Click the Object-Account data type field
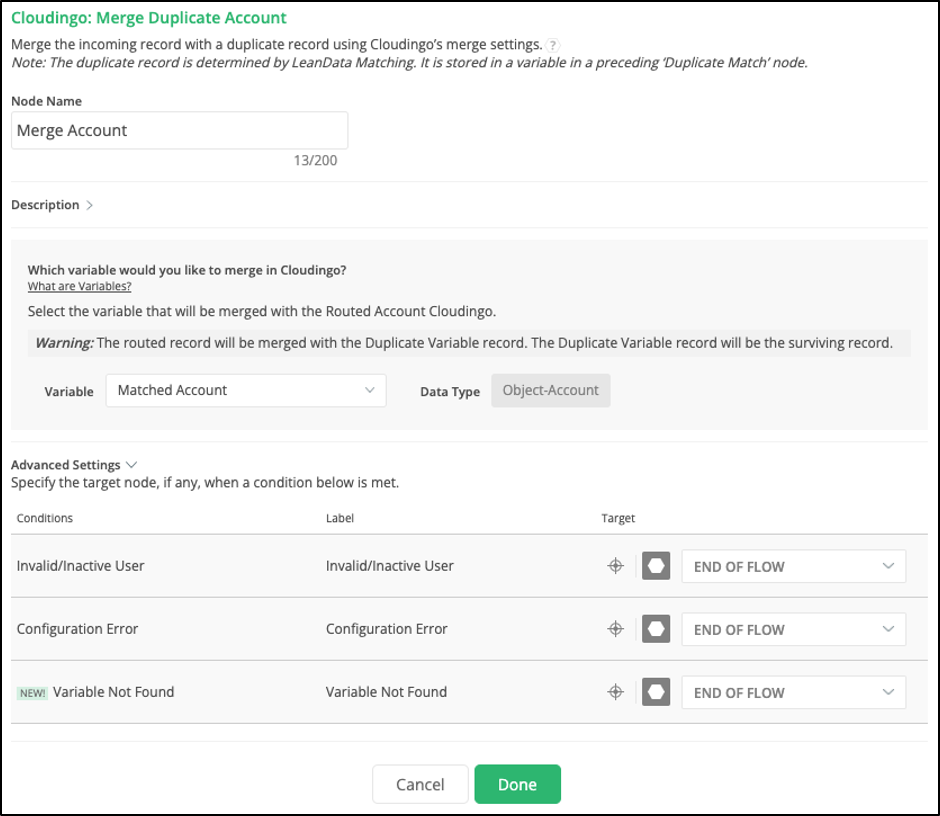This screenshot has height=816, width=940. [x=550, y=390]
